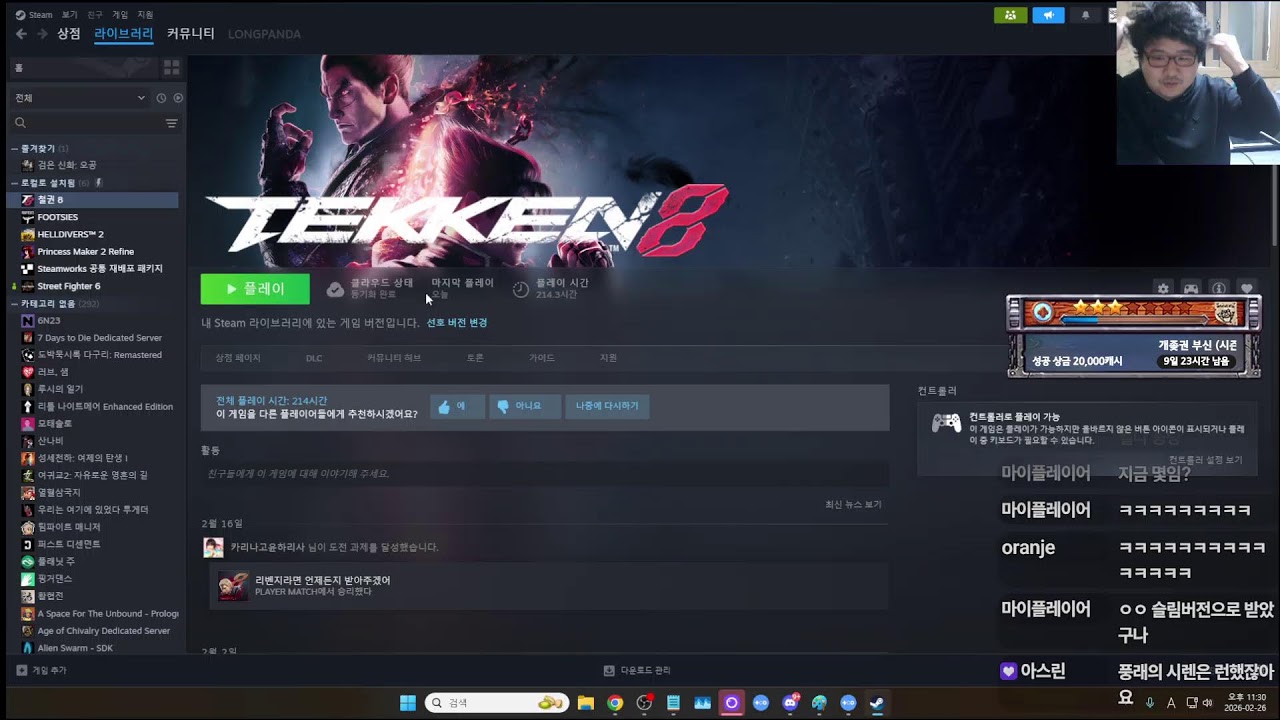Screen dimensions: 1280x720
Task: Open the library advanced filter options icon
Action: tap(171, 123)
